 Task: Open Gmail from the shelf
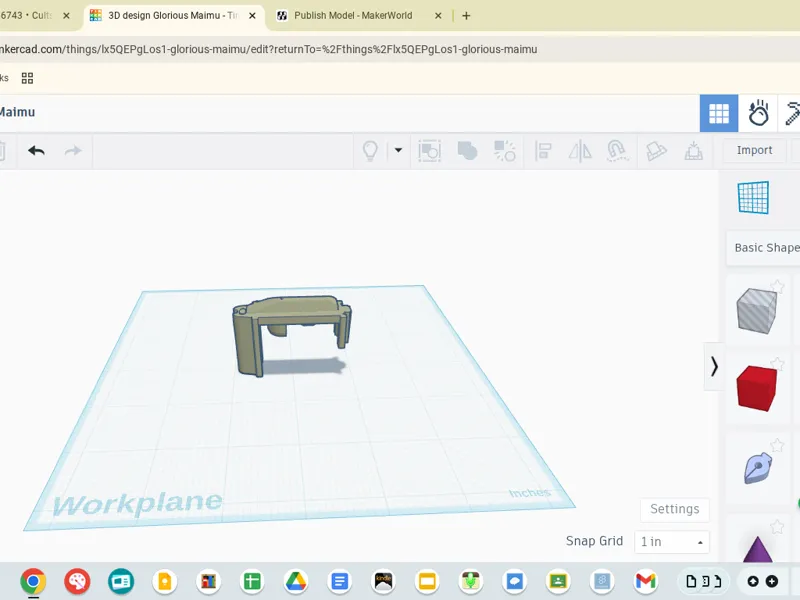[645, 581]
